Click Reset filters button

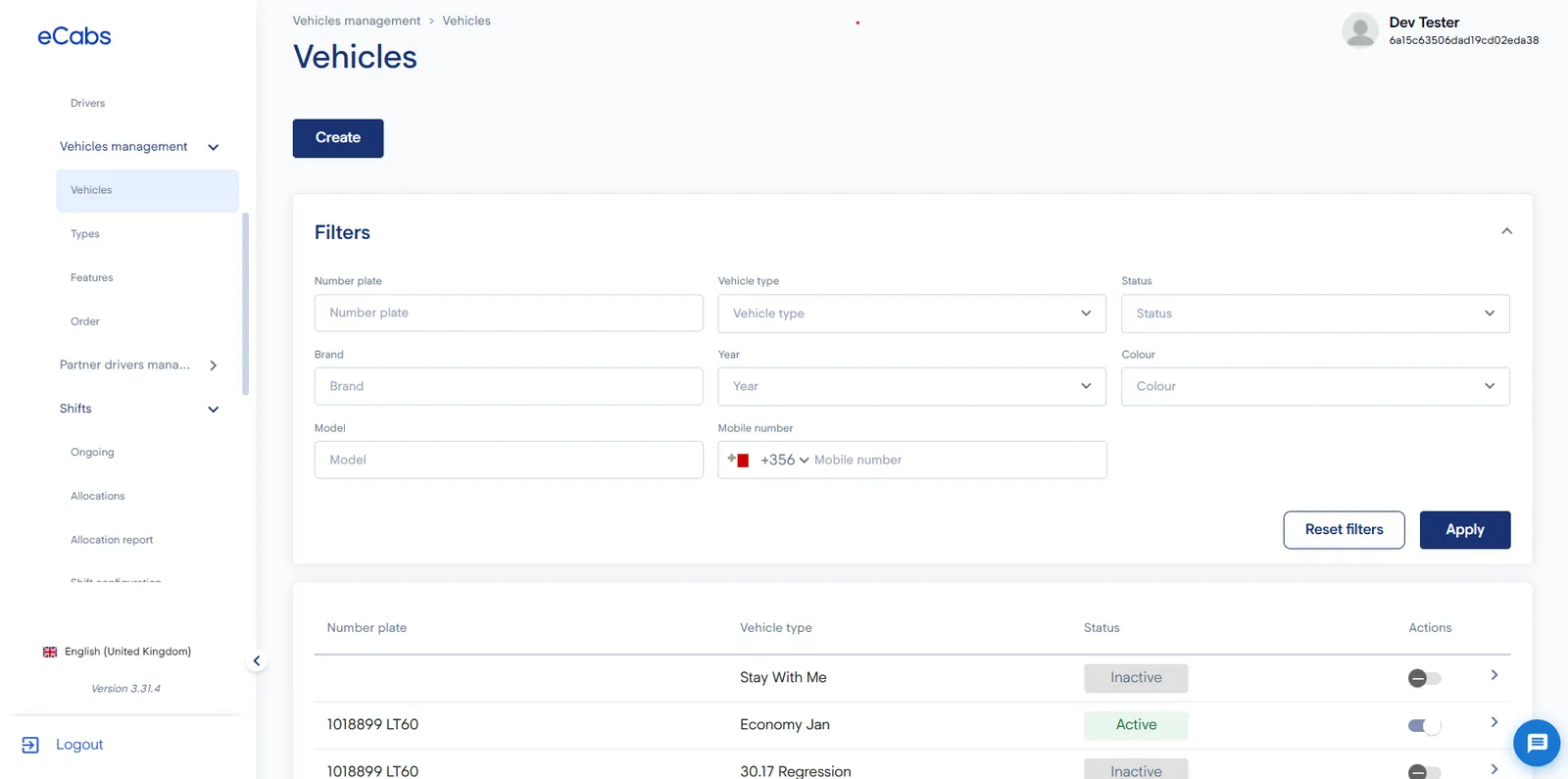click(1344, 529)
